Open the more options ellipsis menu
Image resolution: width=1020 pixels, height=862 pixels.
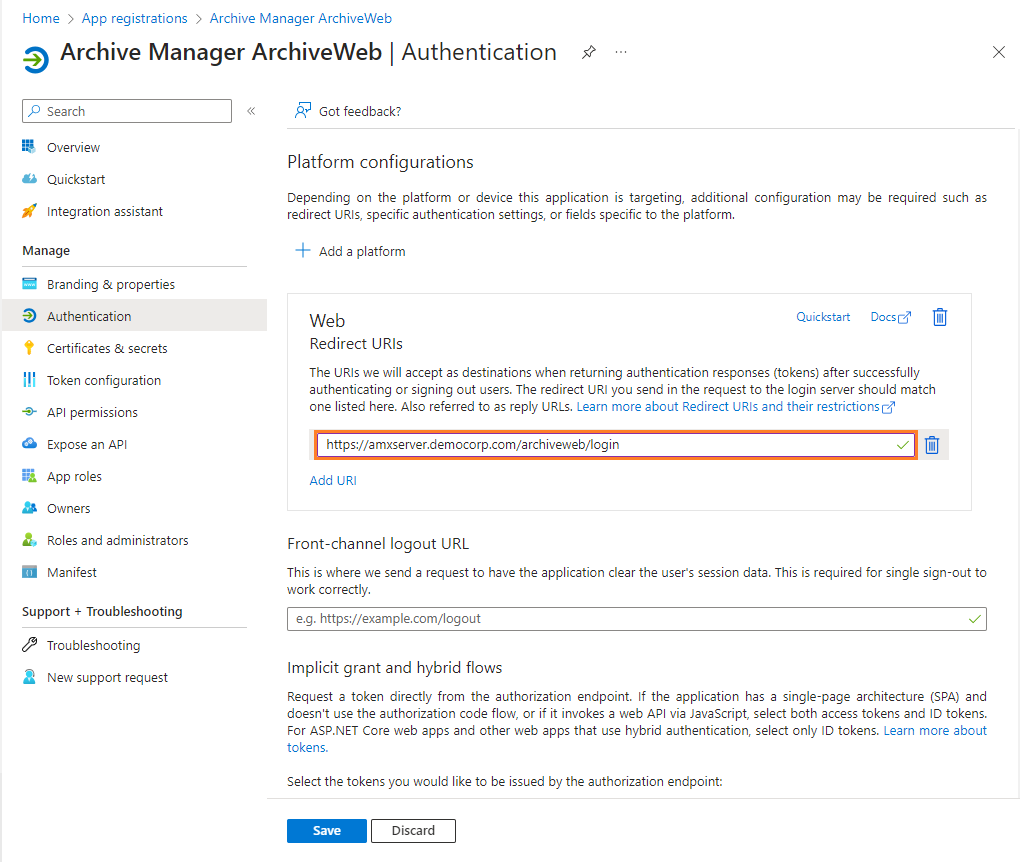pyautogui.click(x=621, y=52)
